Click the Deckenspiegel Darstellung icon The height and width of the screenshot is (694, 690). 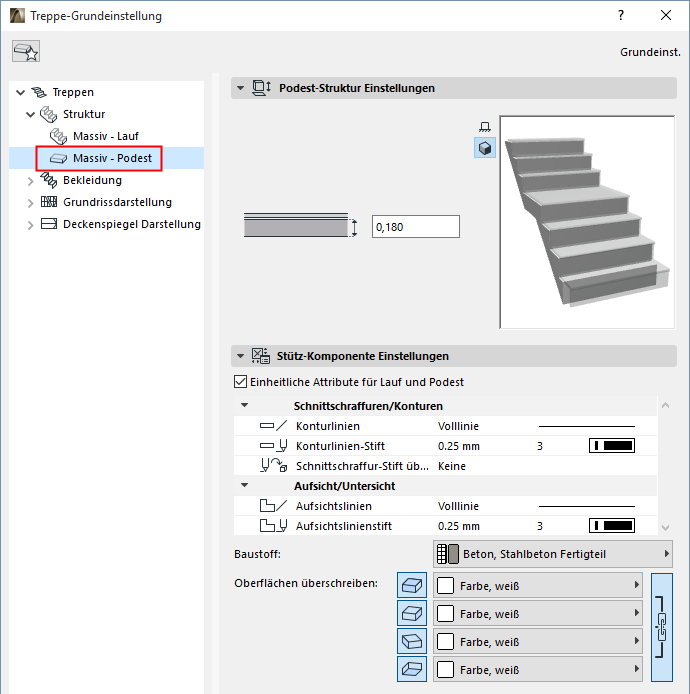pyautogui.click(x=49, y=224)
